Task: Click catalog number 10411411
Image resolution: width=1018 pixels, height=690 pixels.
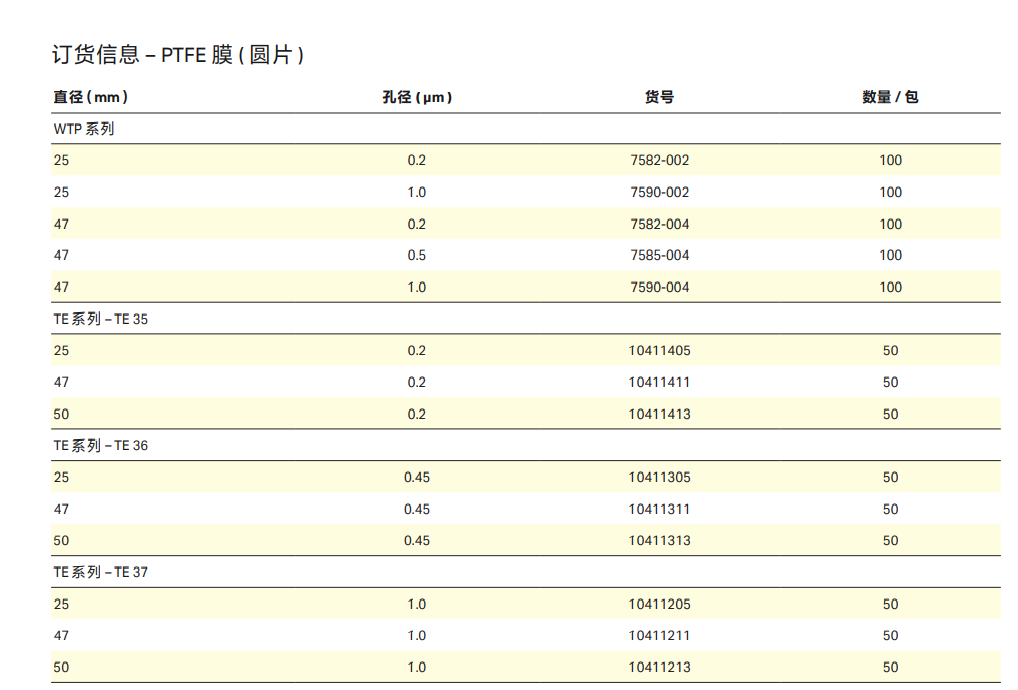Action: tap(659, 382)
